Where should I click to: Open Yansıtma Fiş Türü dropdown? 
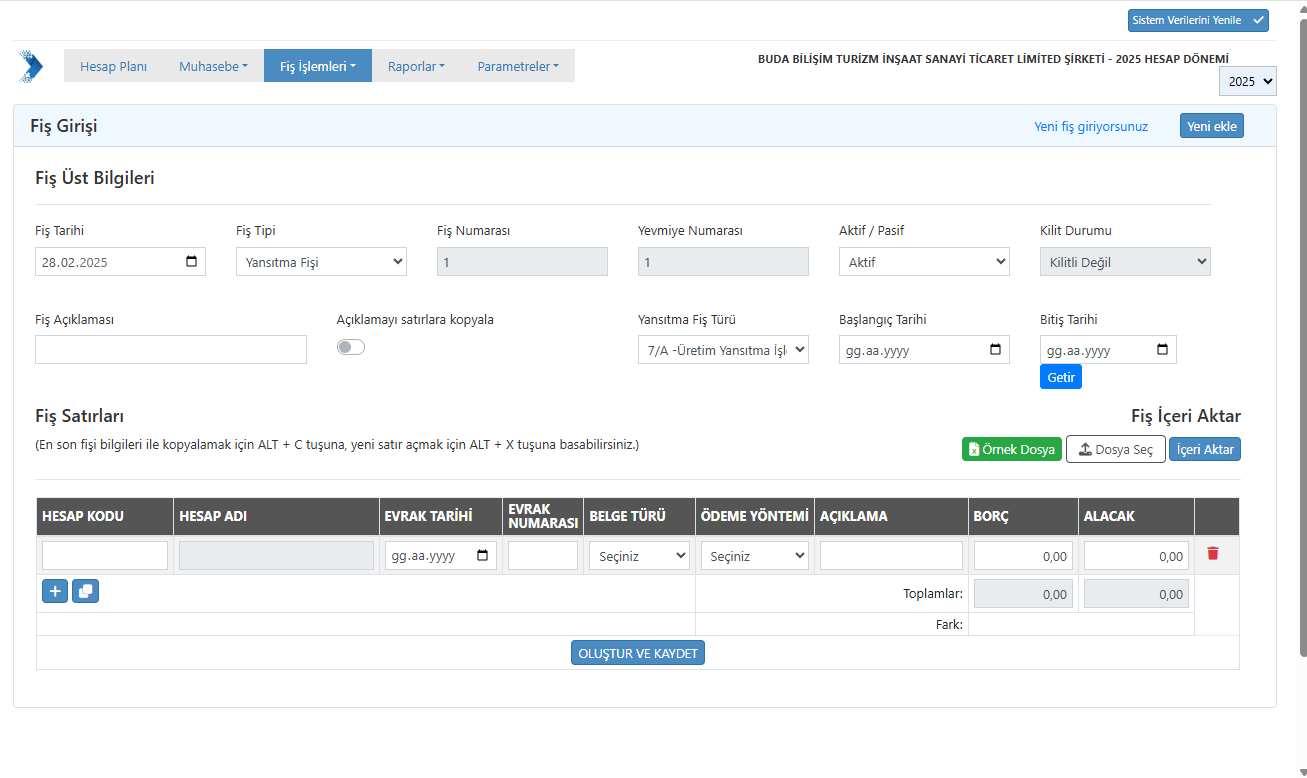point(723,350)
